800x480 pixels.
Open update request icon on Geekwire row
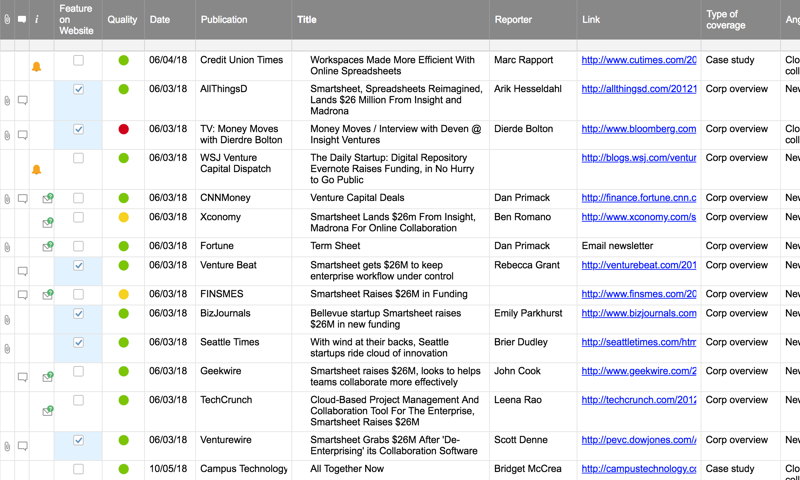(47, 377)
